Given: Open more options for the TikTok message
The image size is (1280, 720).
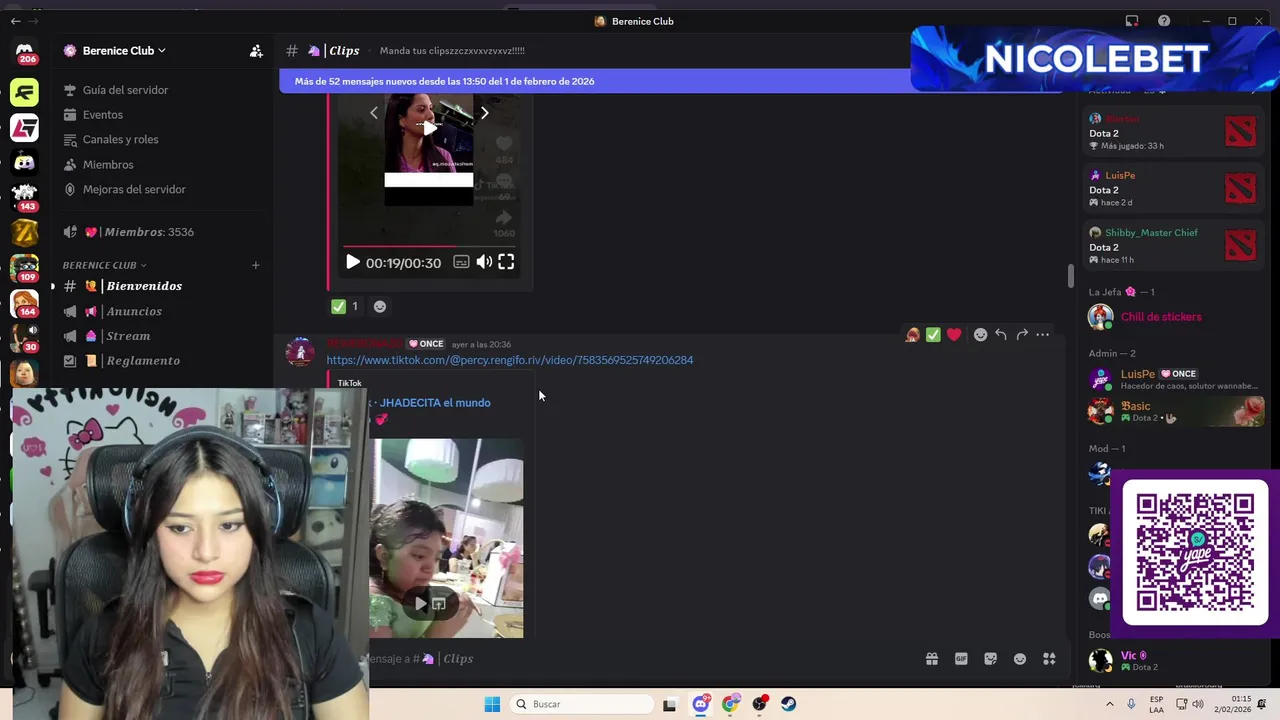Looking at the screenshot, I should tap(1043, 335).
